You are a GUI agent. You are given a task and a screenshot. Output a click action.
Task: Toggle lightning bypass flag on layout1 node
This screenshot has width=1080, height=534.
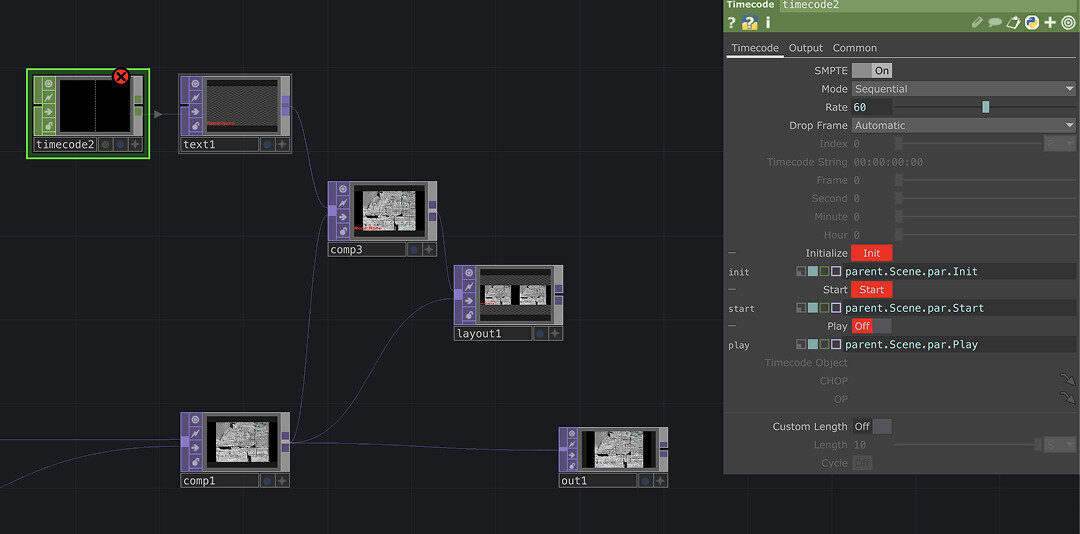(x=469, y=287)
